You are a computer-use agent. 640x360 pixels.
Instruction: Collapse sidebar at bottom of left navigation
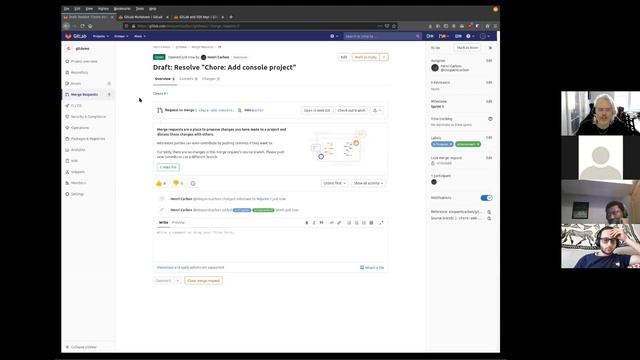tap(81, 347)
